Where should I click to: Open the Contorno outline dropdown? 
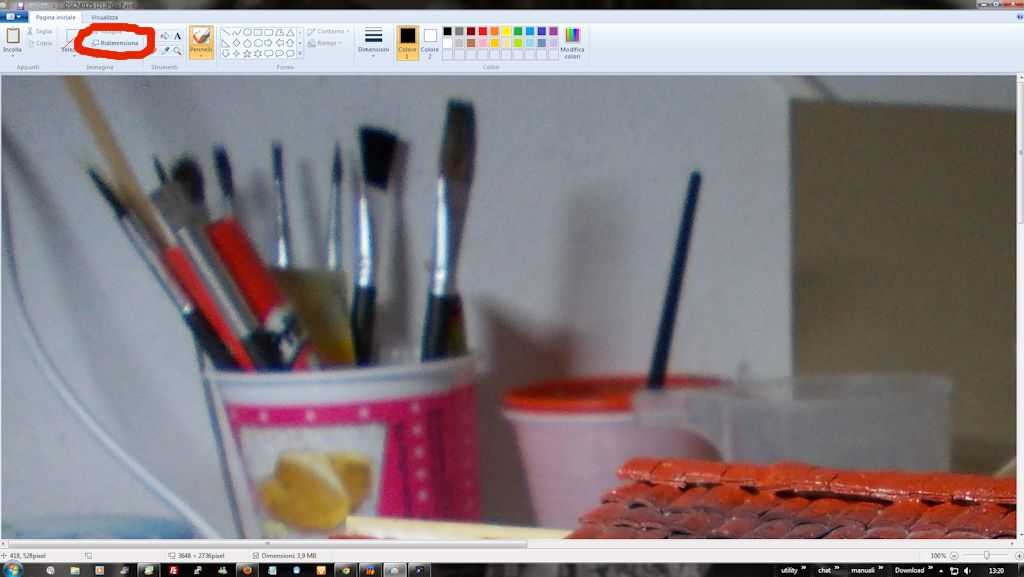[x=328, y=31]
